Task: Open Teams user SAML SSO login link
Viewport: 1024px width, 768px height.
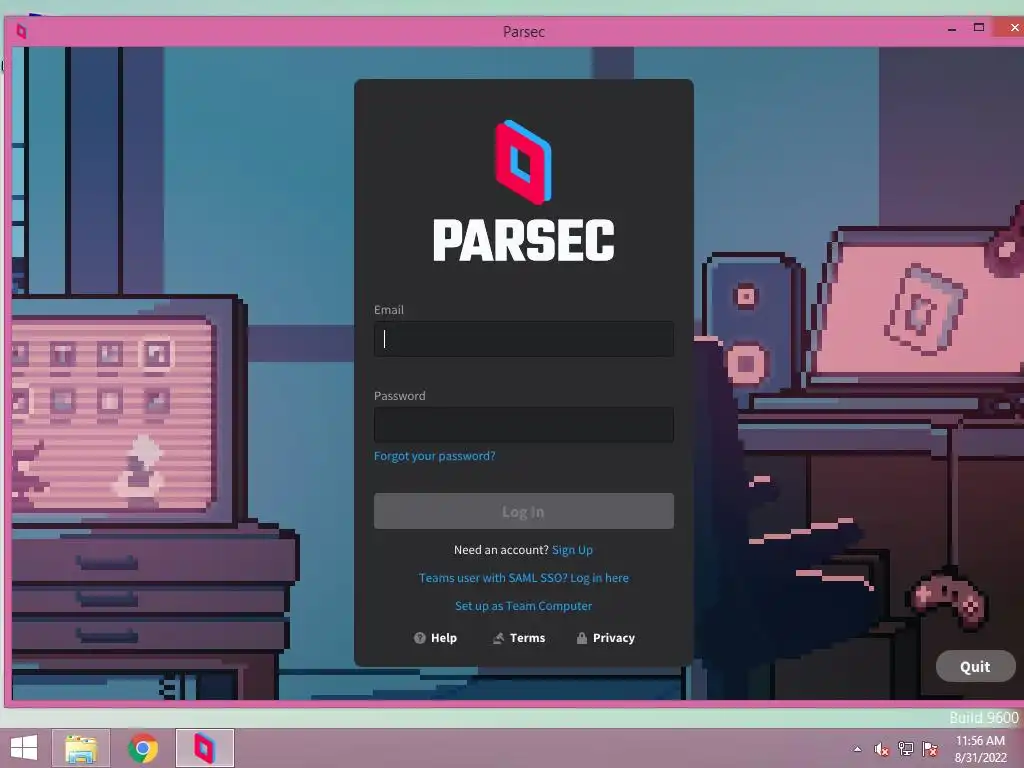Action: pyautogui.click(x=524, y=578)
